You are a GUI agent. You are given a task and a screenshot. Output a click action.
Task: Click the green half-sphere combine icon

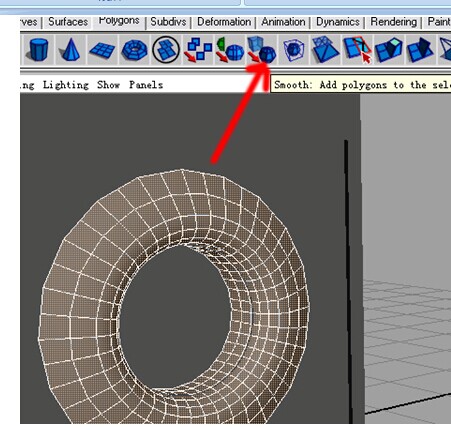click(230, 50)
